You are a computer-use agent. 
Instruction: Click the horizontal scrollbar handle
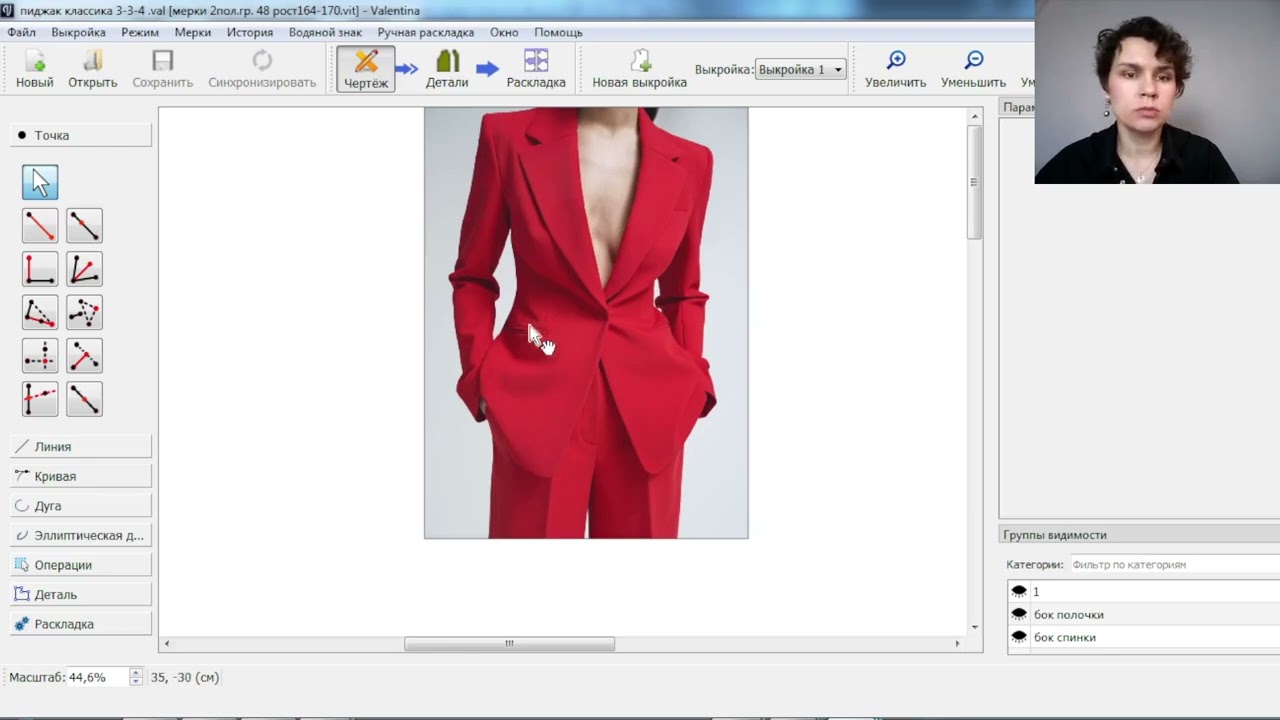tap(509, 644)
